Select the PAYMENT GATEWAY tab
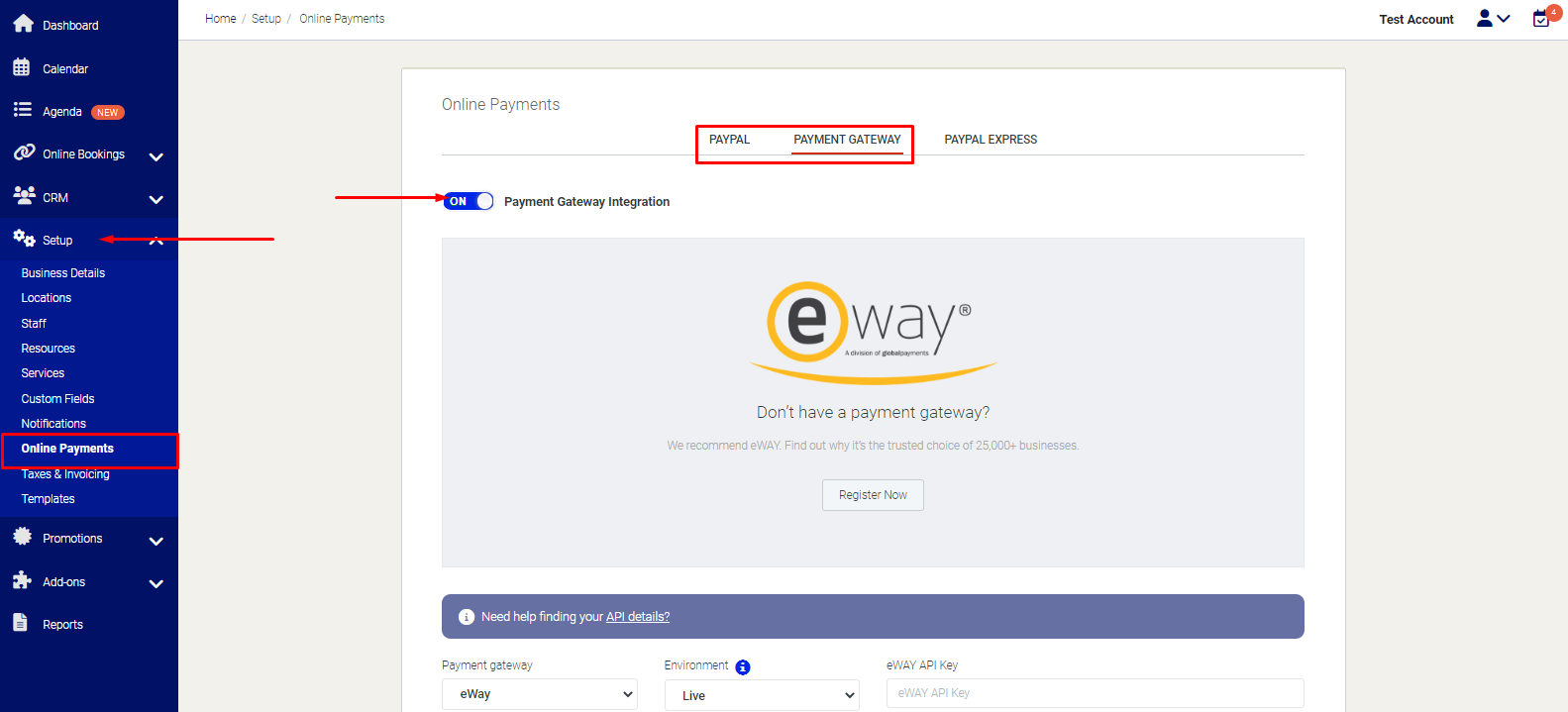 coord(848,140)
